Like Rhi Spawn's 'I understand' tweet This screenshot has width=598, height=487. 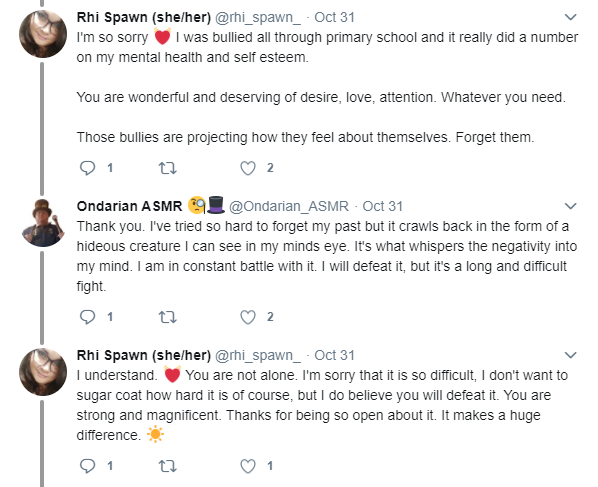click(x=248, y=466)
